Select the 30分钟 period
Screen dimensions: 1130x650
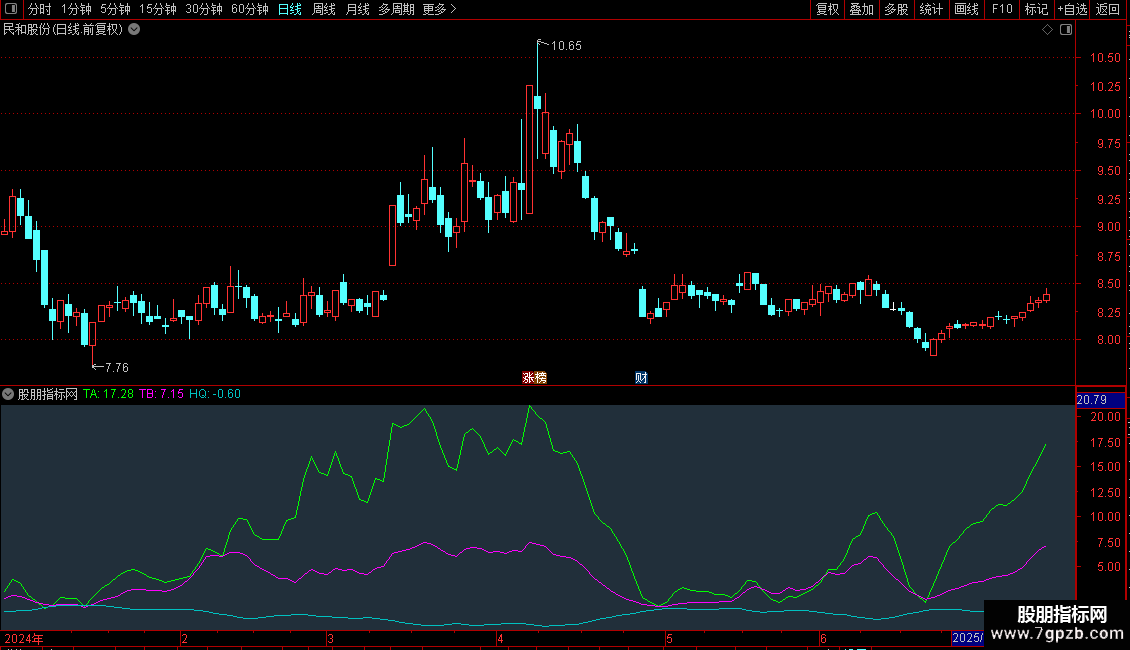point(203,9)
